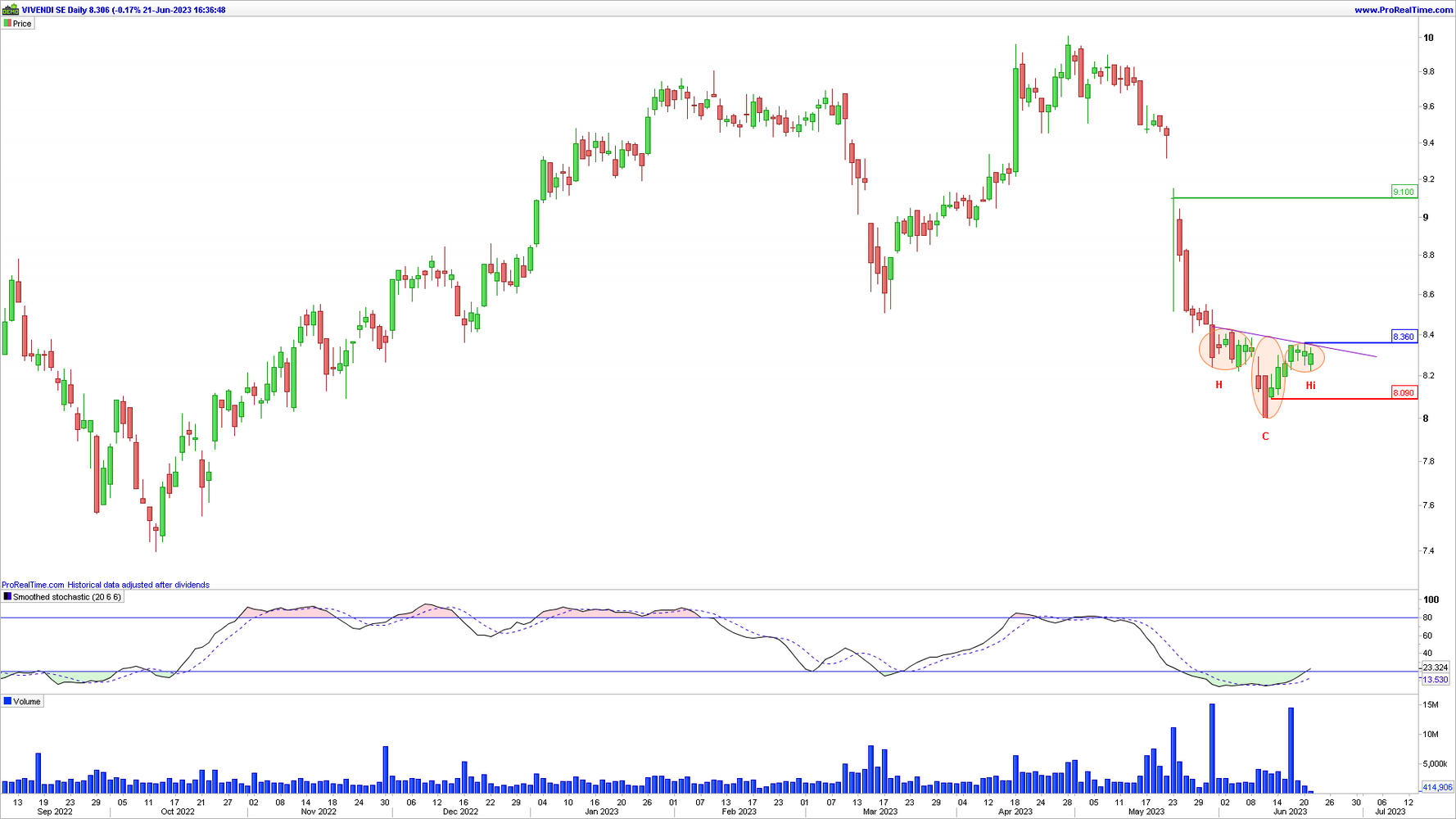Click the 100 stochastic axis label
This screenshot has width=1456, height=819.
[x=1431, y=600]
